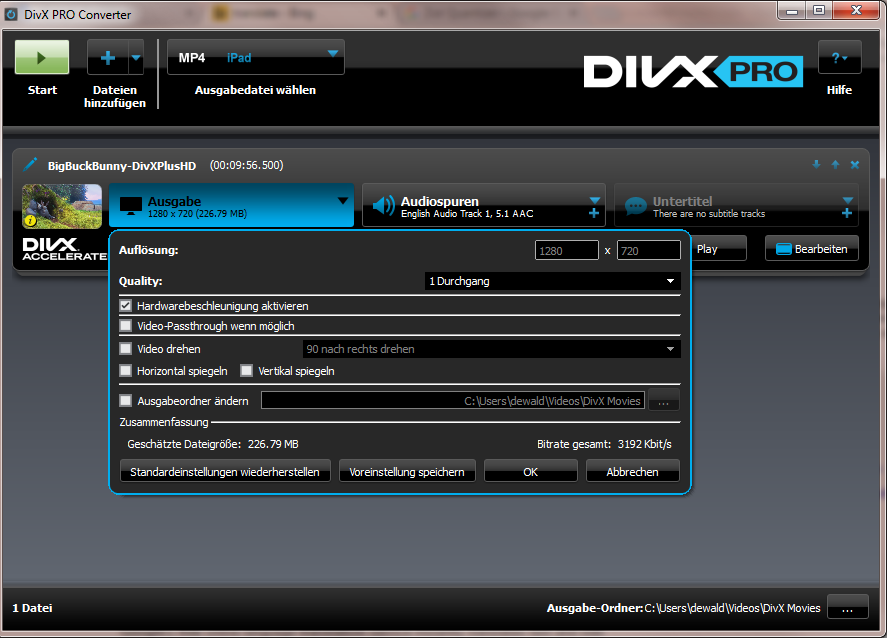This screenshot has width=887, height=638.
Task: Check Ausgabeordner ändern checkbox
Action: [x=126, y=400]
